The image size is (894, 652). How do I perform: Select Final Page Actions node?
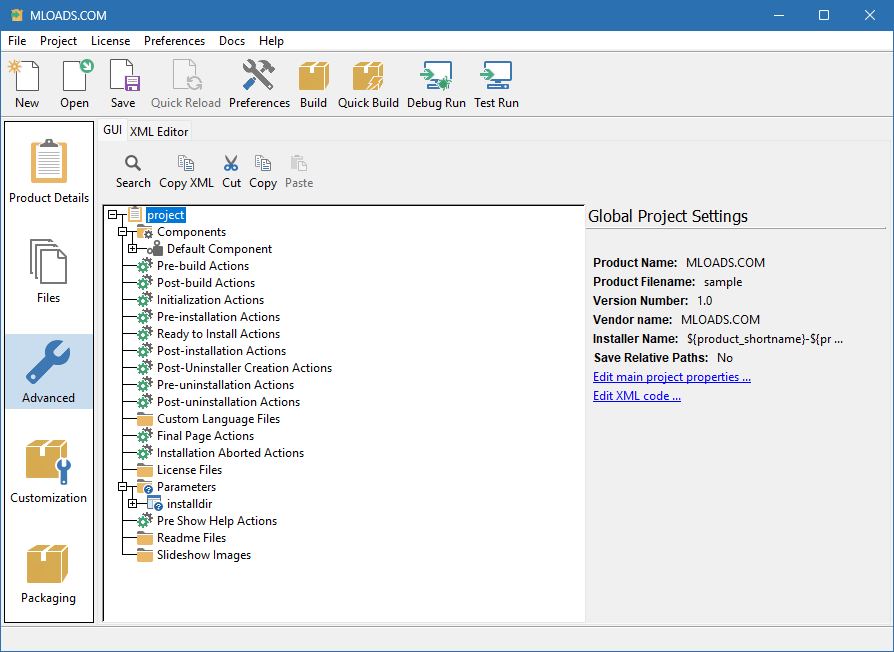point(205,436)
